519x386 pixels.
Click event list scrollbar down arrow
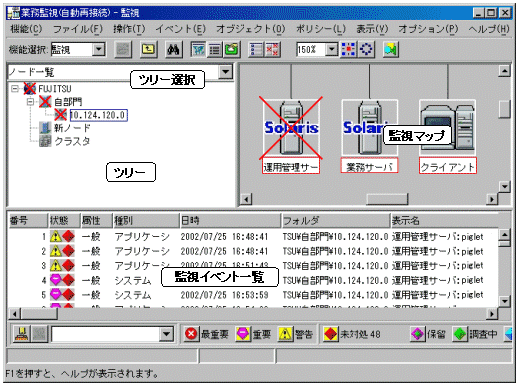[505, 301]
